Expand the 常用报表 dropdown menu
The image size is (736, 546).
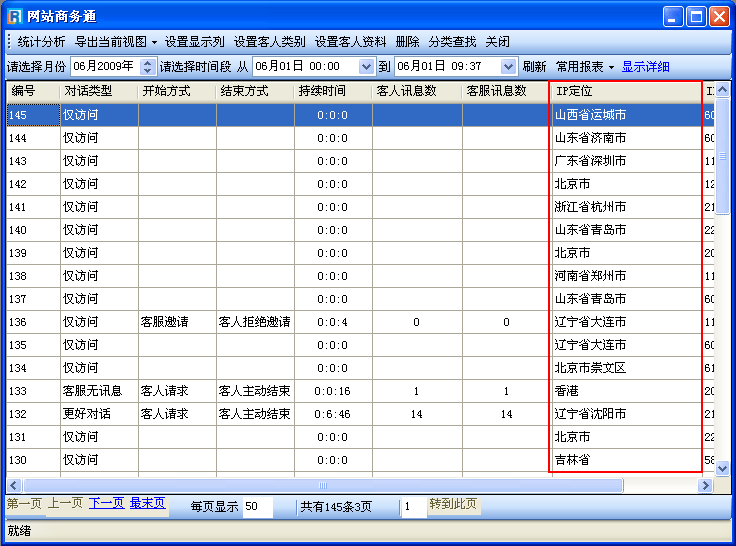[585, 67]
